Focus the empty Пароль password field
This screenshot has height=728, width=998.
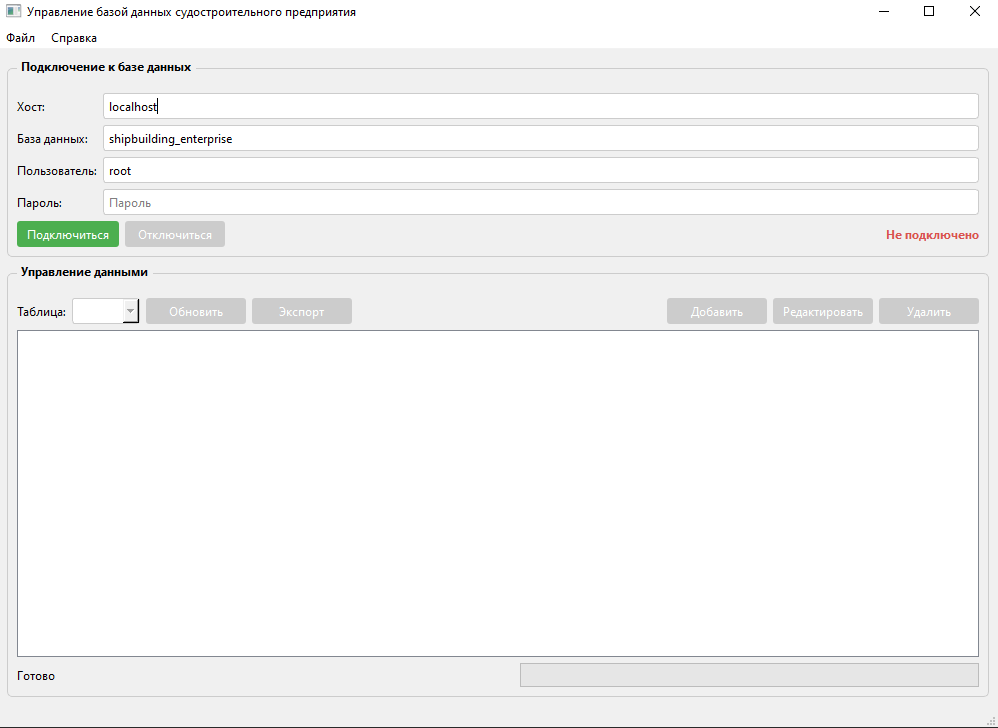coord(540,202)
